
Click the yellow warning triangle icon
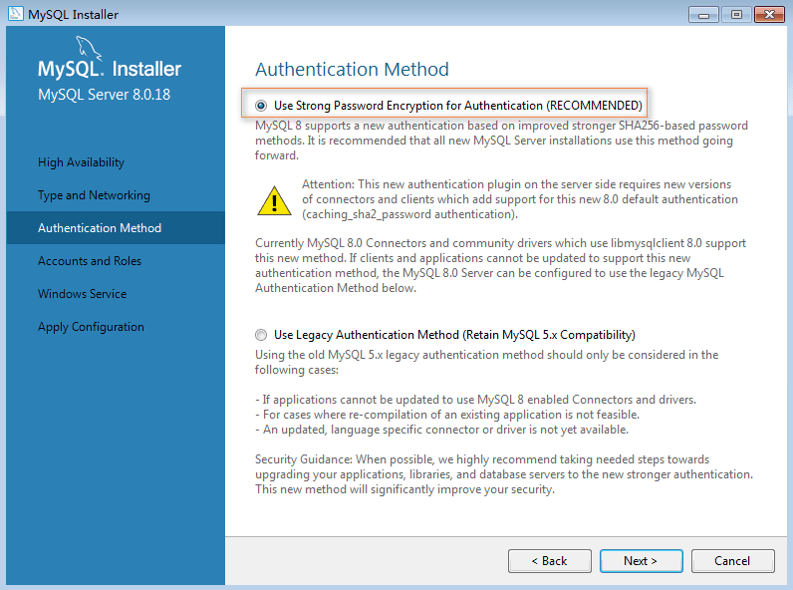(x=274, y=201)
